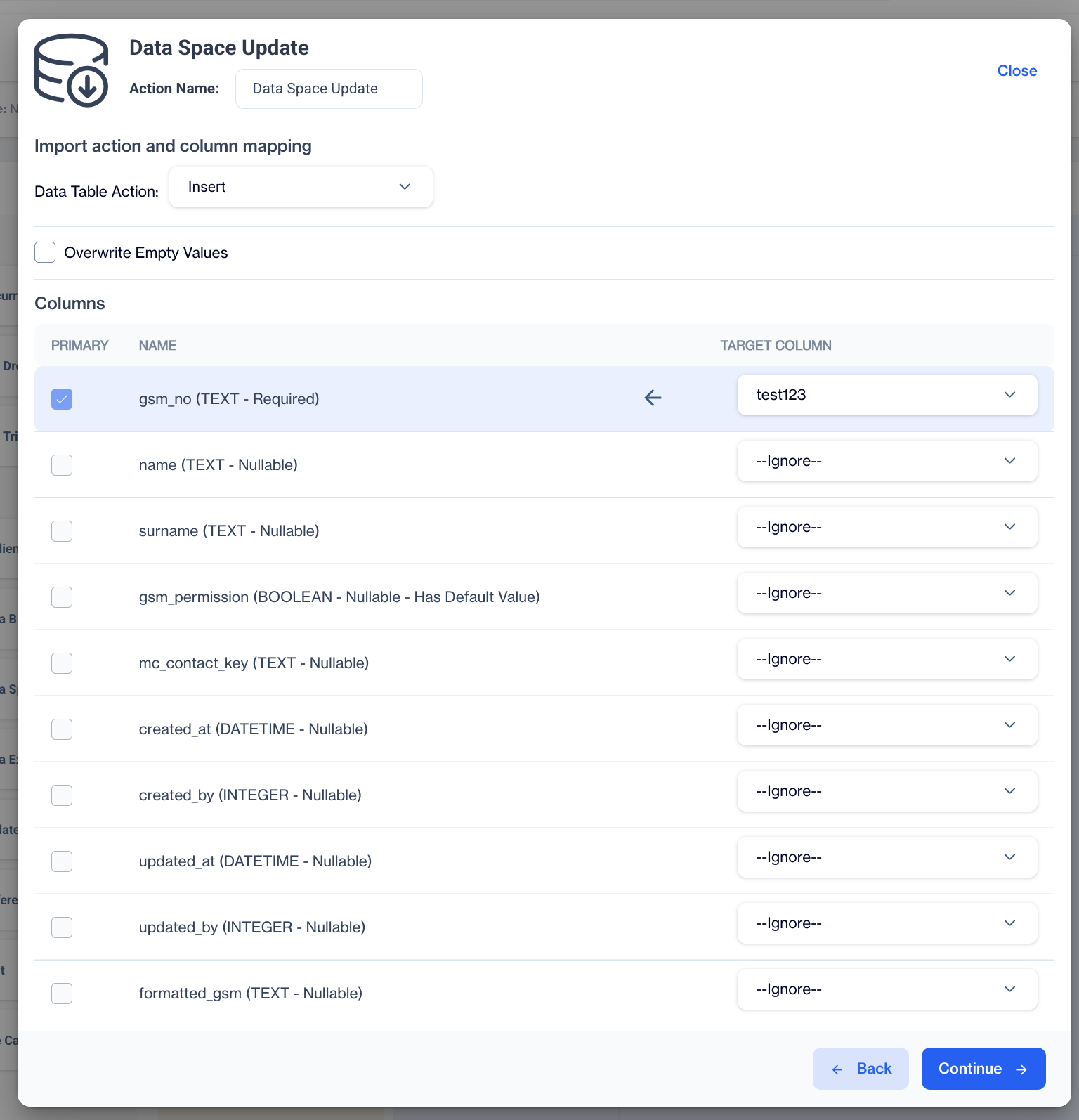Screen dimensions: 1079x1120
Task: Click the Overwrite Empty Values label
Action: 146,253
